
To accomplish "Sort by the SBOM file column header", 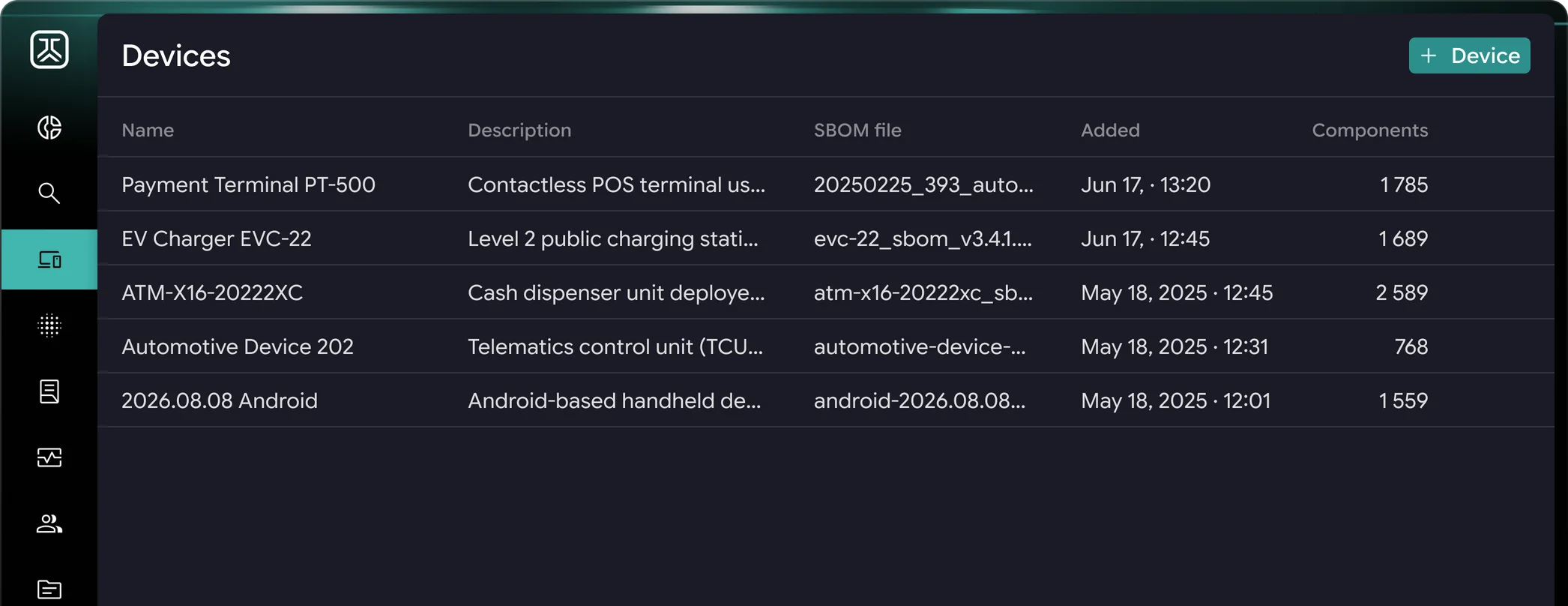I will [857, 130].
